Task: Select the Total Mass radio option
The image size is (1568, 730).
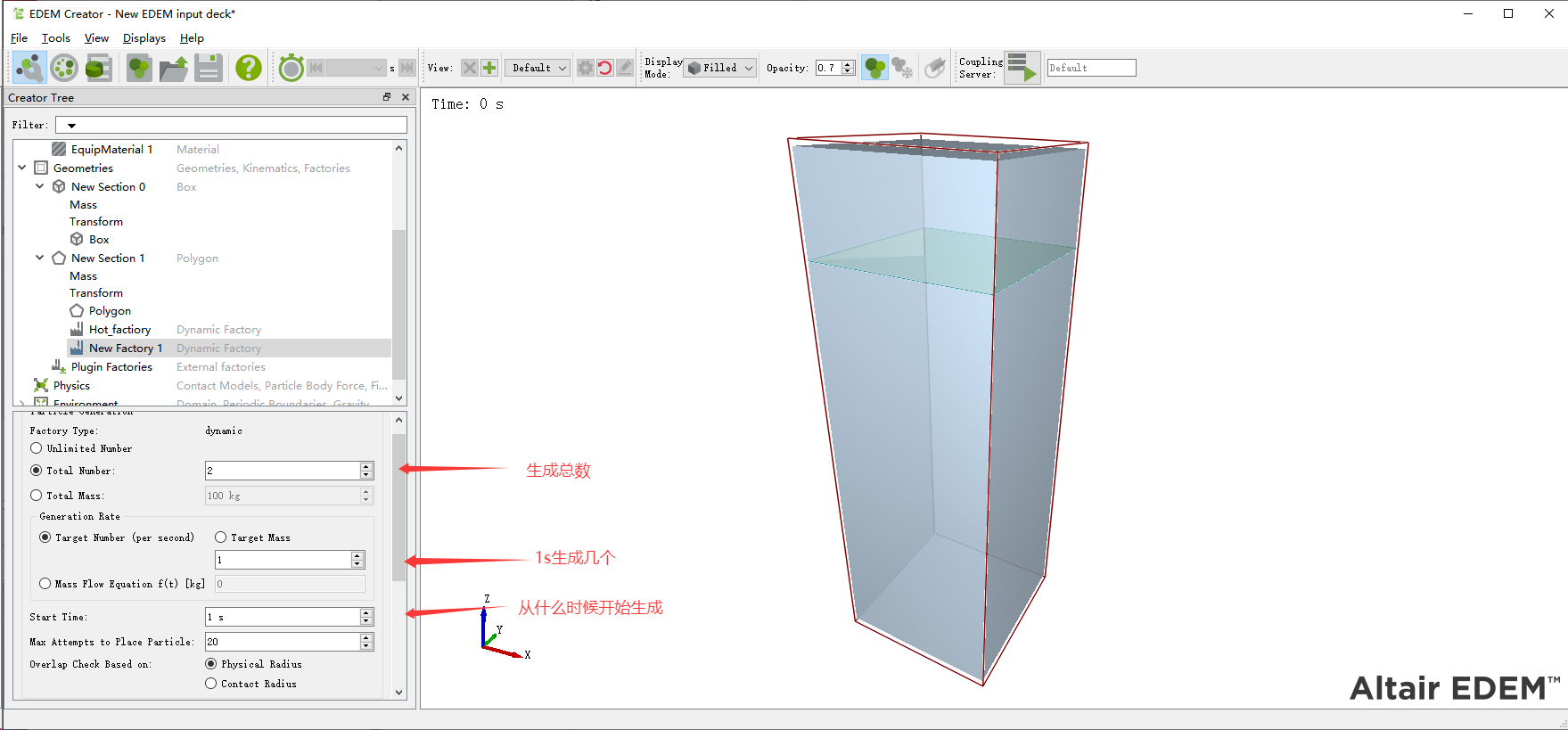Action: tap(37, 496)
